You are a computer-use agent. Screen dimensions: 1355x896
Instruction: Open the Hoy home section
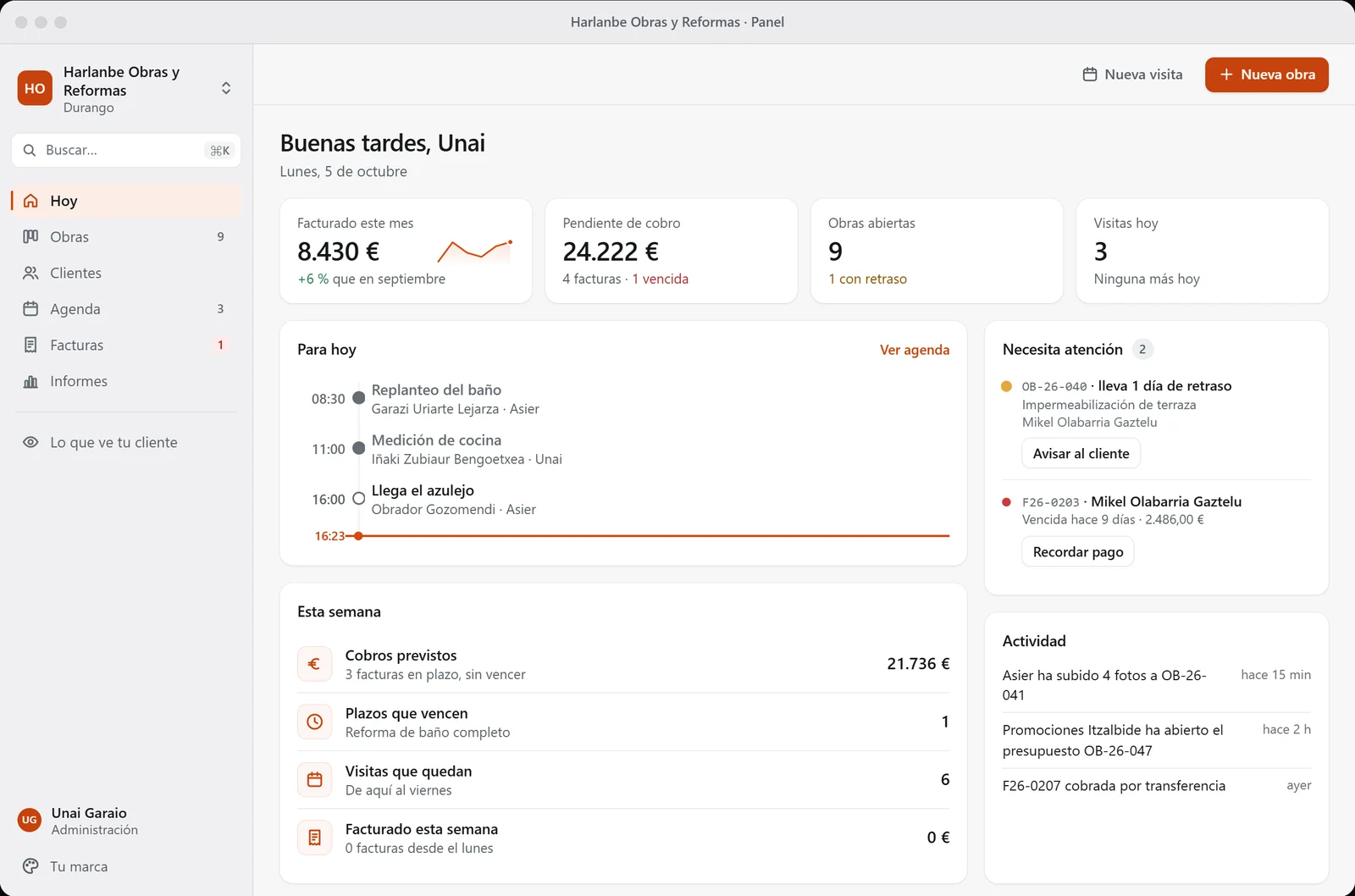[126, 201]
